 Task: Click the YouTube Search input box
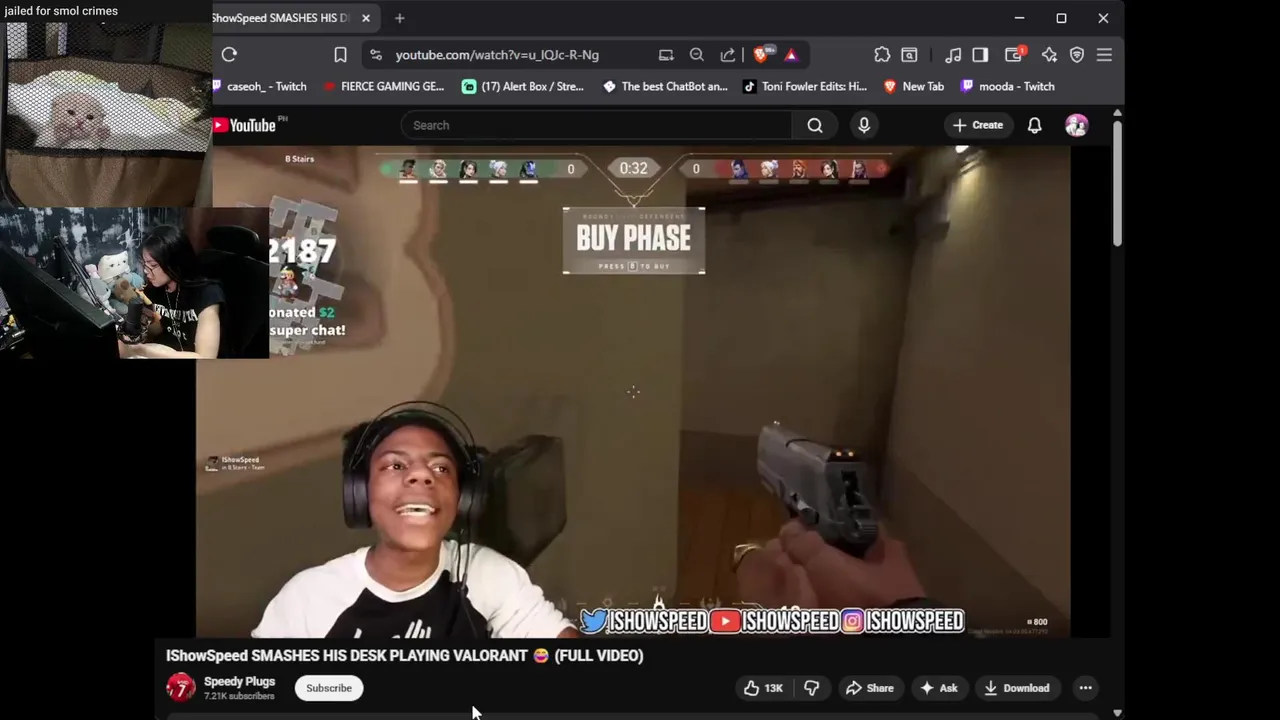pos(597,125)
